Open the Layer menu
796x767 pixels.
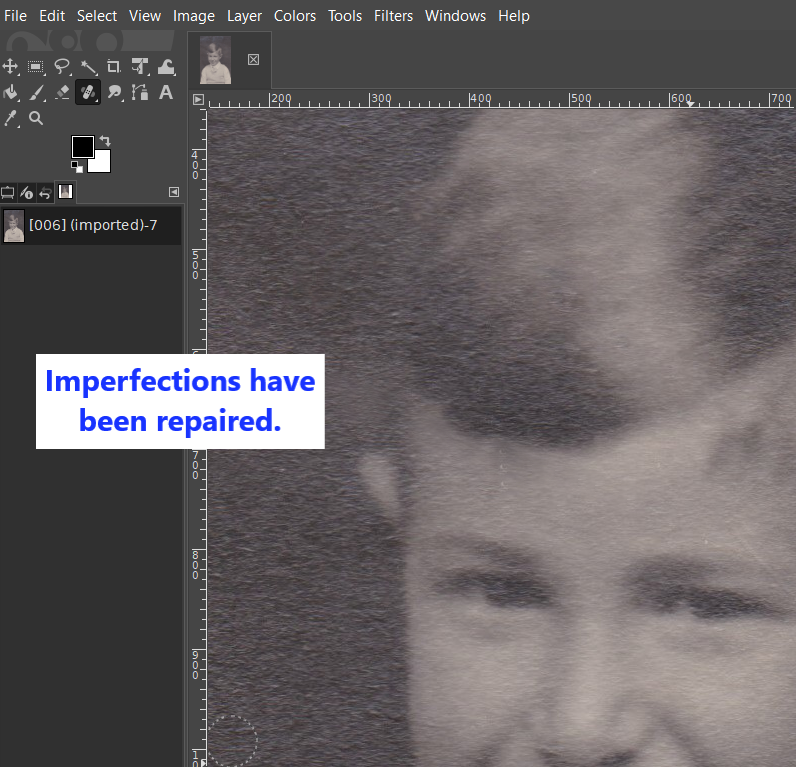click(x=244, y=16)
